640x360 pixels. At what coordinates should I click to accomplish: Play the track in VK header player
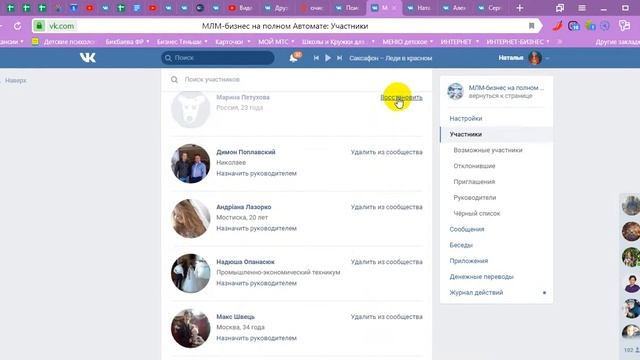click(328, 58)
